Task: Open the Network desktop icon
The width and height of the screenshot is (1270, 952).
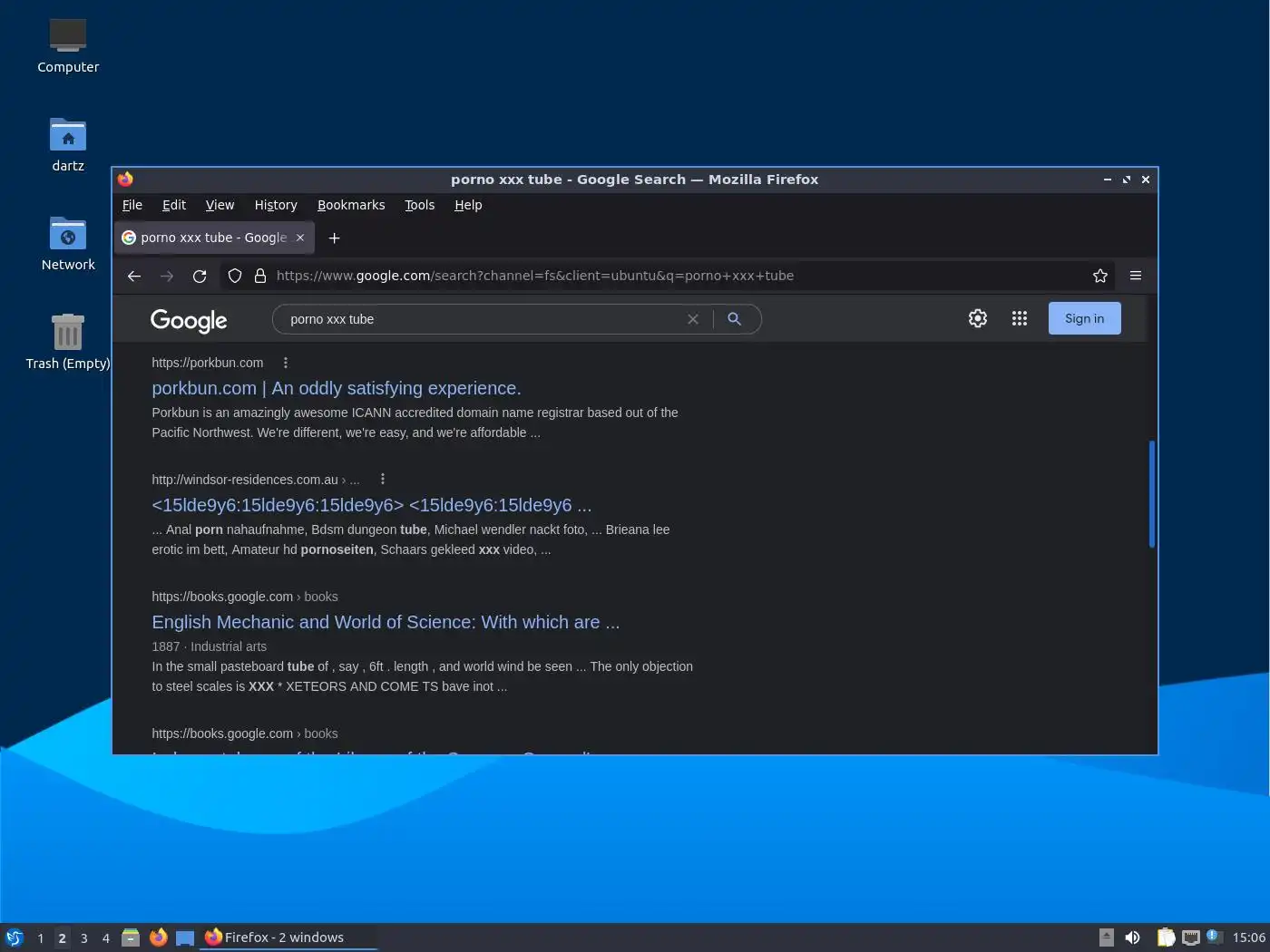Action: [x=68, y=243]
